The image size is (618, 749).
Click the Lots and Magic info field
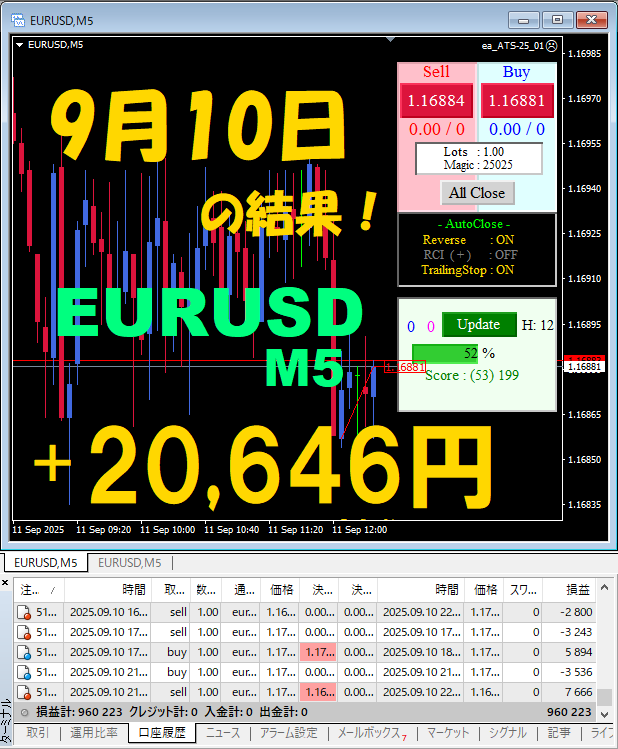[x=479, y=159]
